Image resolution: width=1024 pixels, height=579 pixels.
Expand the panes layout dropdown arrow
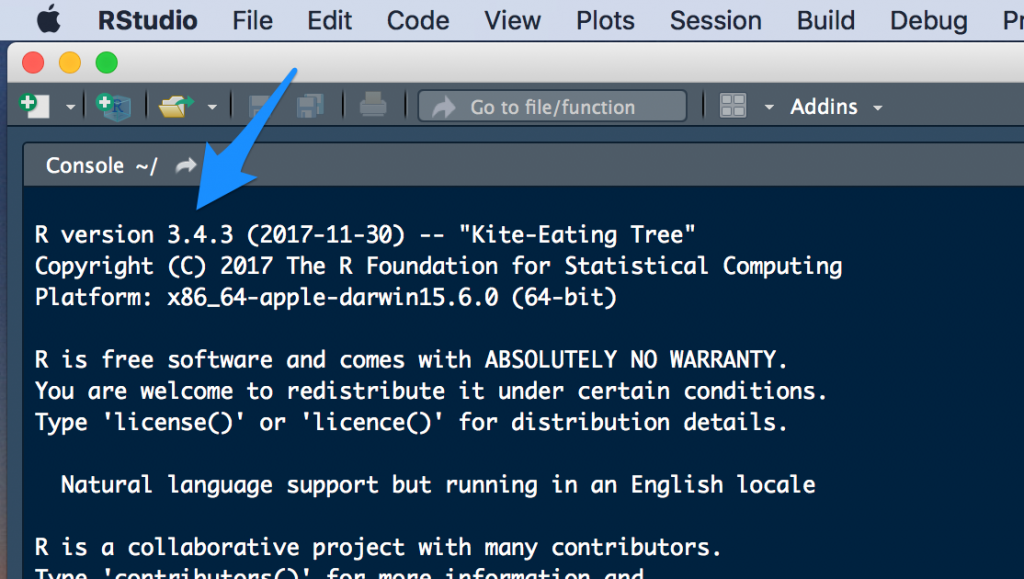[x=769, y=107]
